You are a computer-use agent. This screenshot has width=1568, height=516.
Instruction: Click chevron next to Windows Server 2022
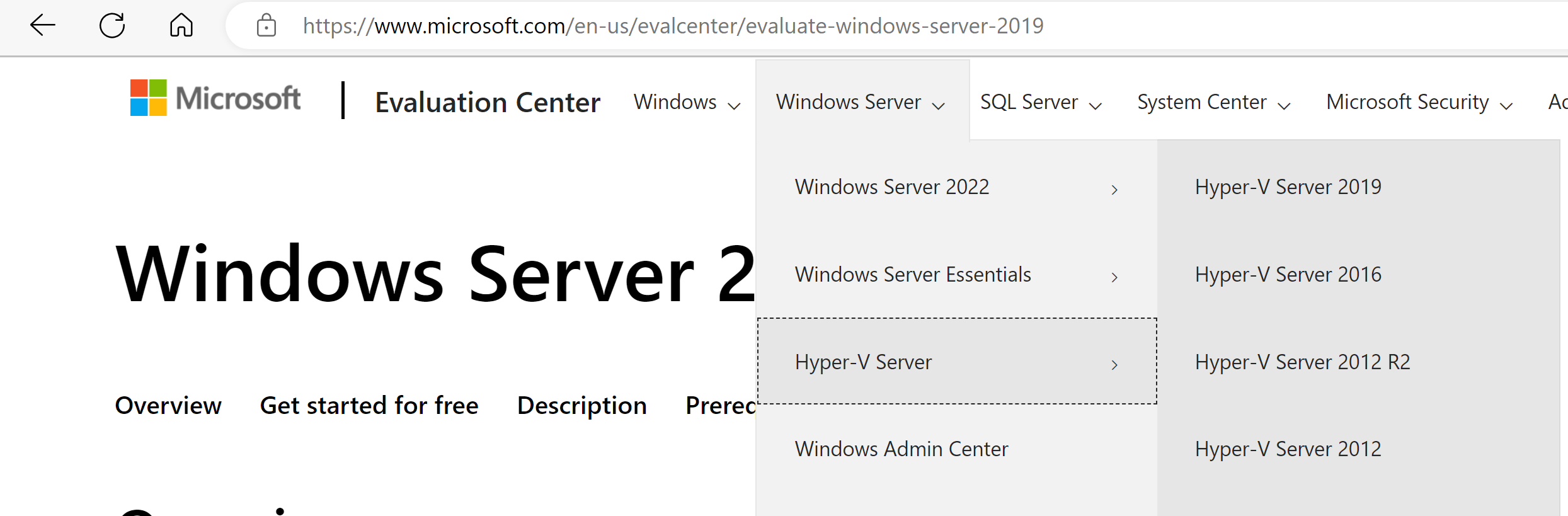coord(1114,189)
